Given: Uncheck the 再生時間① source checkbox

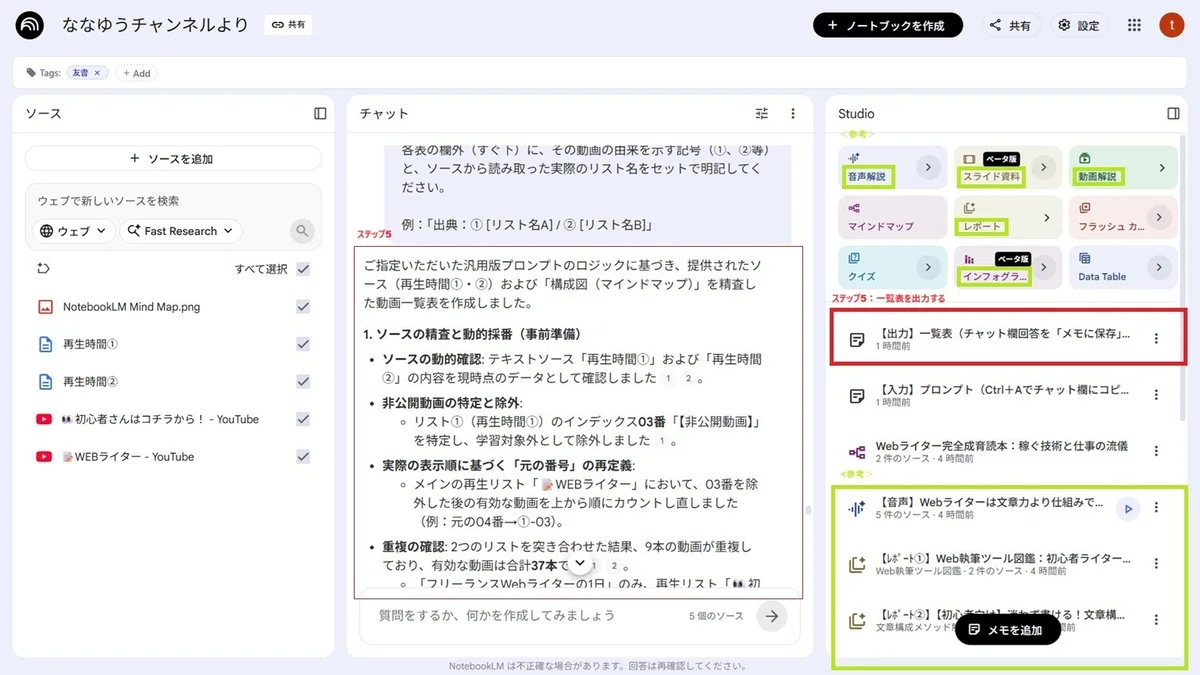Looking at the screenshot, I should (303, 344).
